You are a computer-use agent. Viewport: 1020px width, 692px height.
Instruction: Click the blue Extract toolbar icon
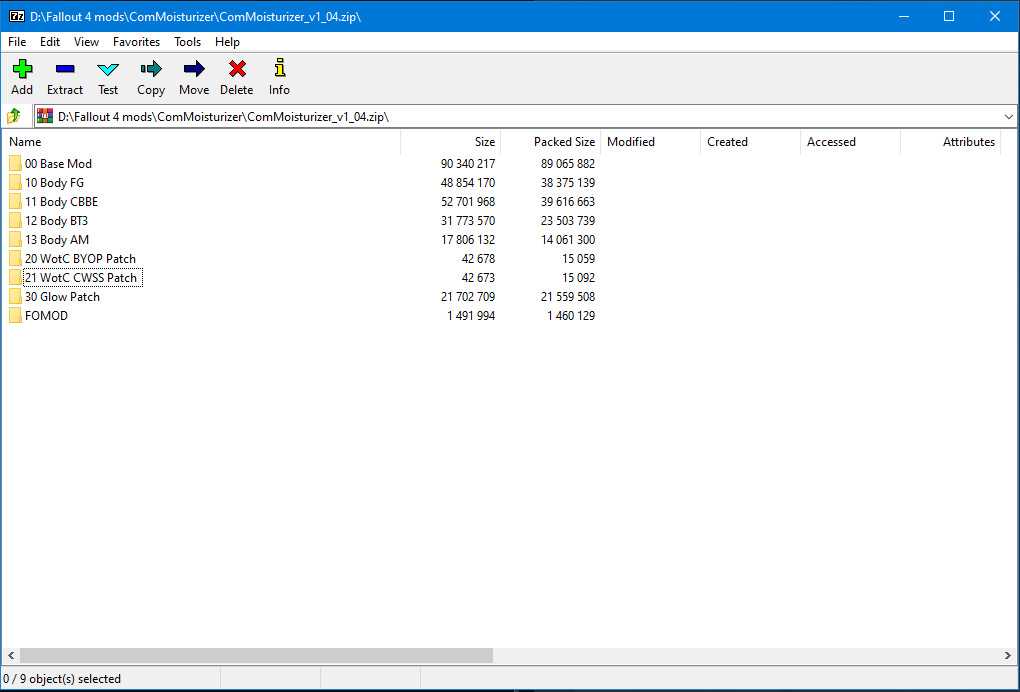(x=65, y=69)
